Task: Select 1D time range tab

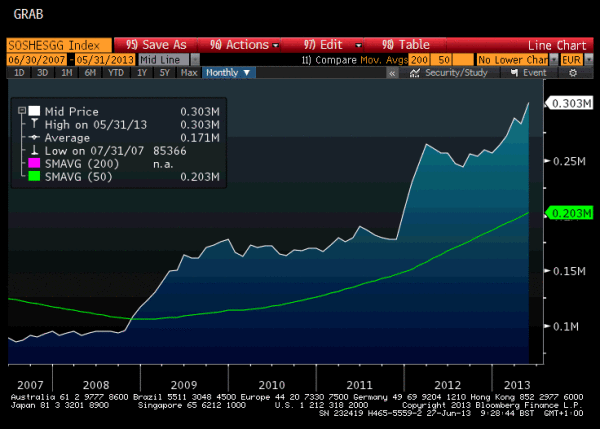Action: (19, 73)
